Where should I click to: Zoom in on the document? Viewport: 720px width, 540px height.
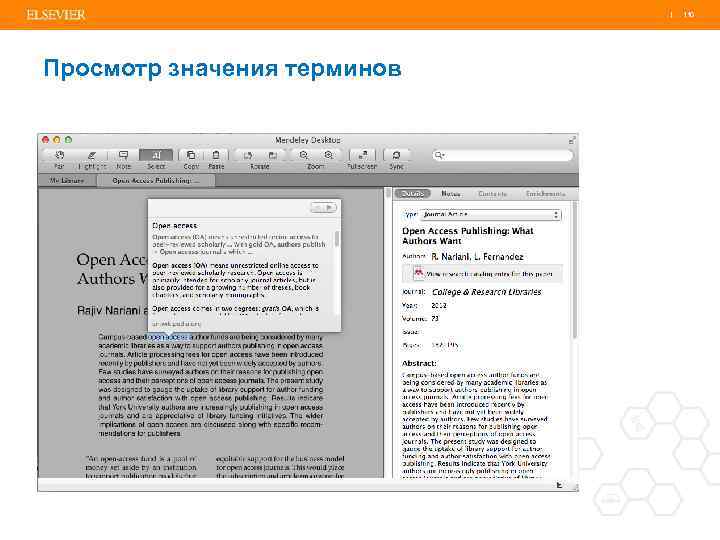coord(328,155)
